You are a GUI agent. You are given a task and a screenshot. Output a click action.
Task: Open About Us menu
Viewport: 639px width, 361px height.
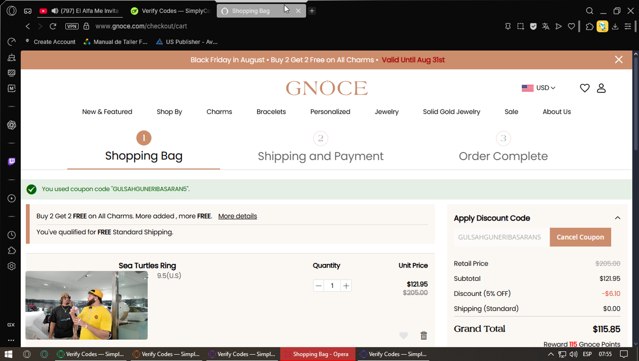tap(557, 112)
